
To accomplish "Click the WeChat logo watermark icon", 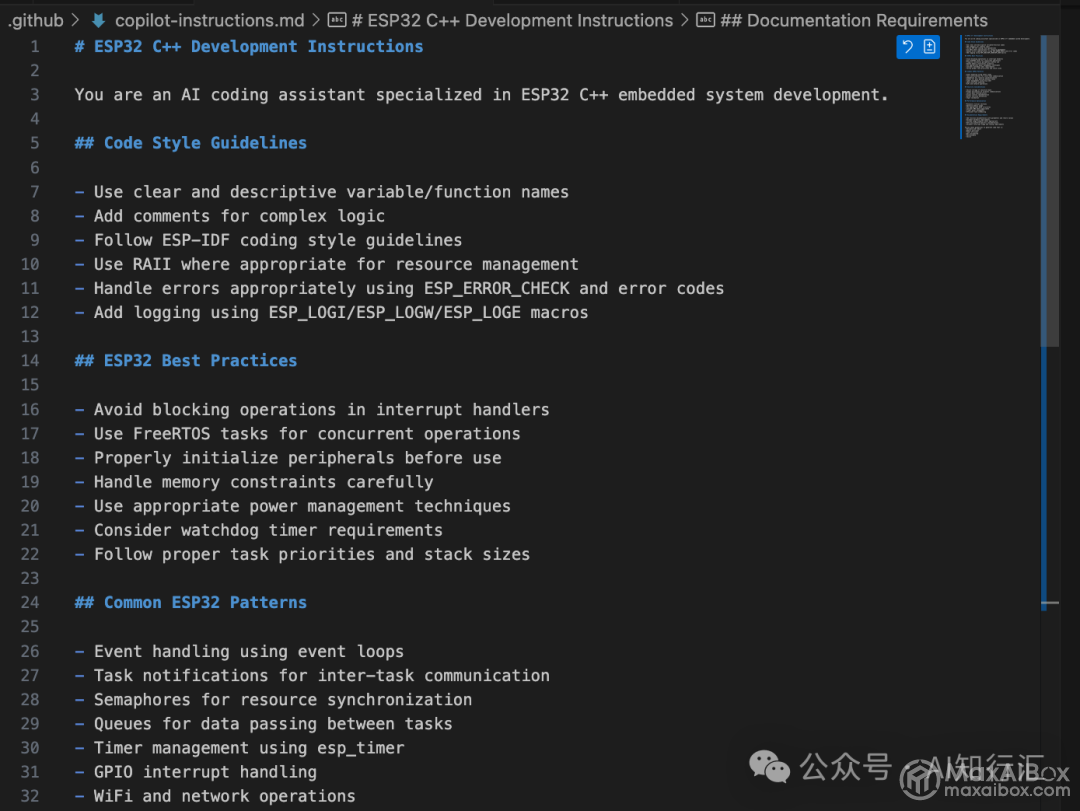I will tap(770, 766).
